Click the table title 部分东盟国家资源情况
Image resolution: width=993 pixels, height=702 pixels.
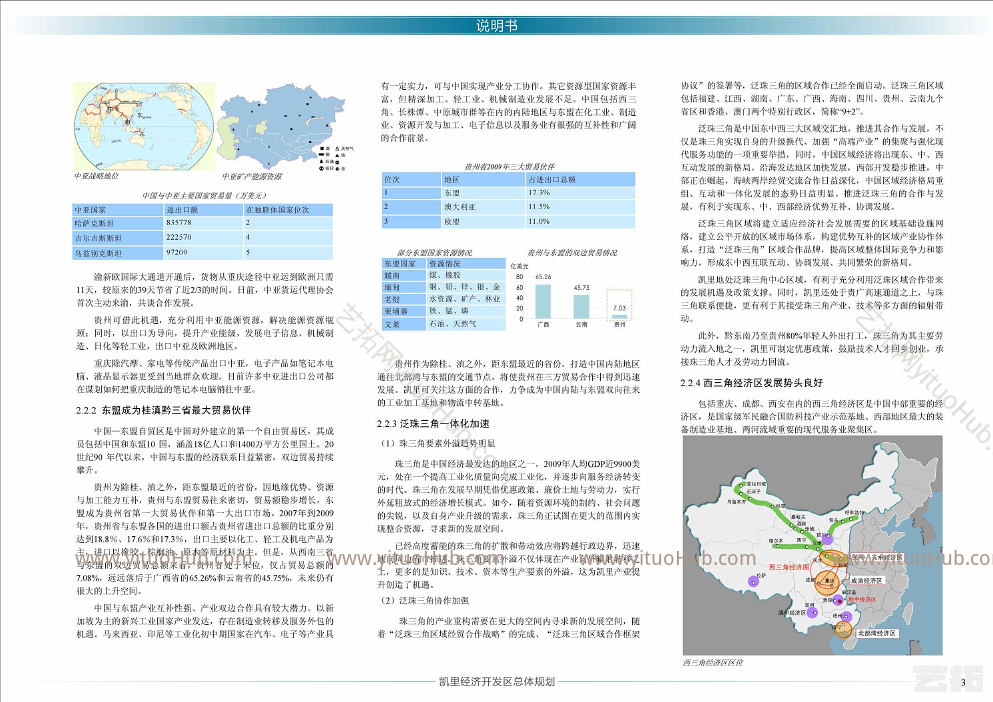pos(434,253)
